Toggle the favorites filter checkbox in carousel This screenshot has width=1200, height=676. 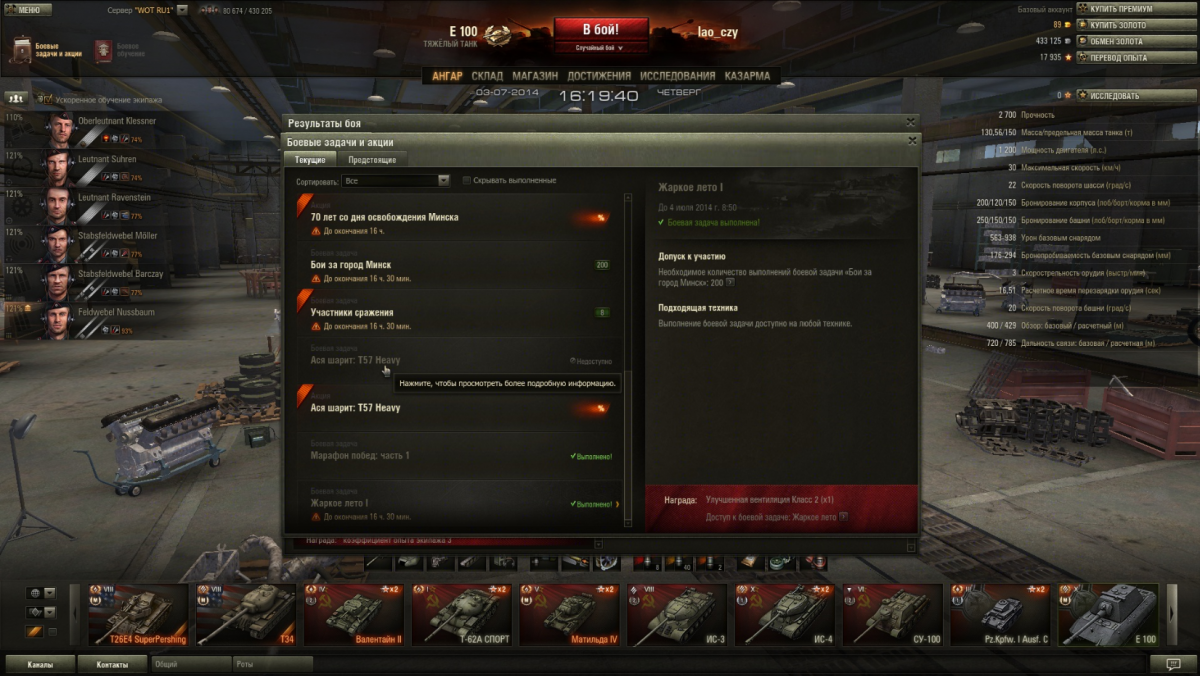[x=52, y=632]
